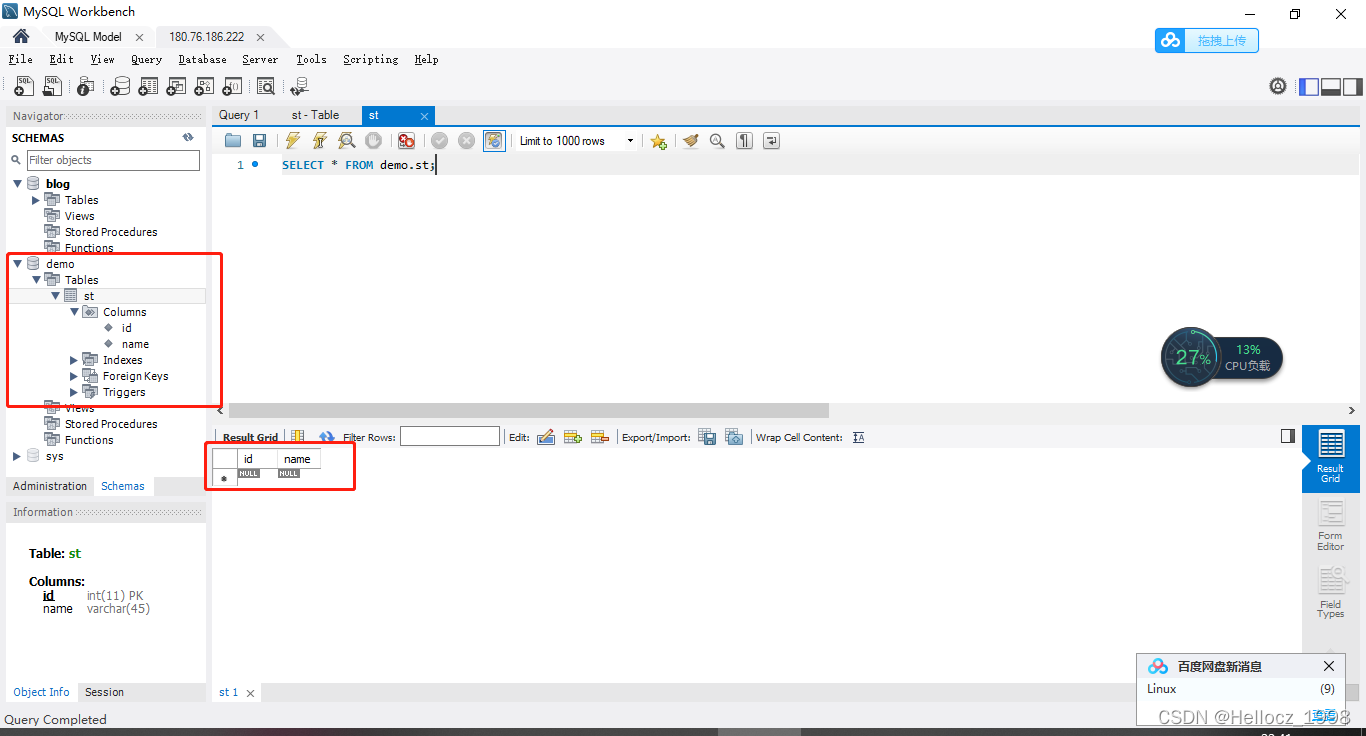The height and width of the screenshot is (736, 1366).
Task: Open the Field Types side button
Action: [x=1330, y=593]
